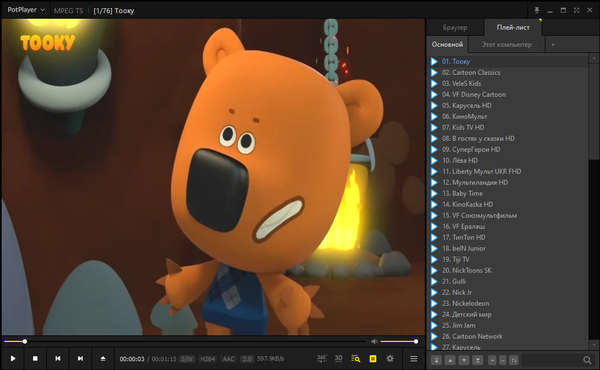Select playlist item 23. Nickelodeon
Image resolution: width=600 pixels, height=370 pixels.
[508, 303]
